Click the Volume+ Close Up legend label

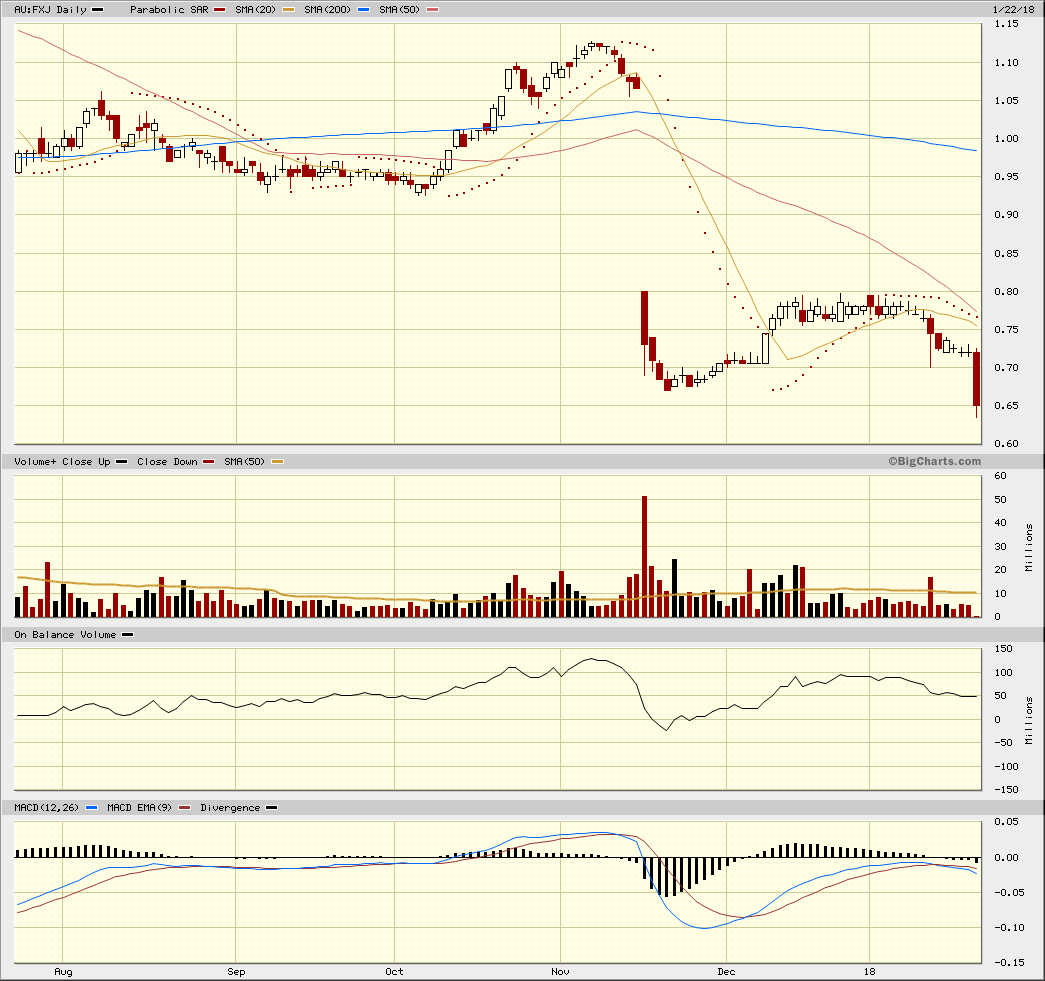(62, 461)
